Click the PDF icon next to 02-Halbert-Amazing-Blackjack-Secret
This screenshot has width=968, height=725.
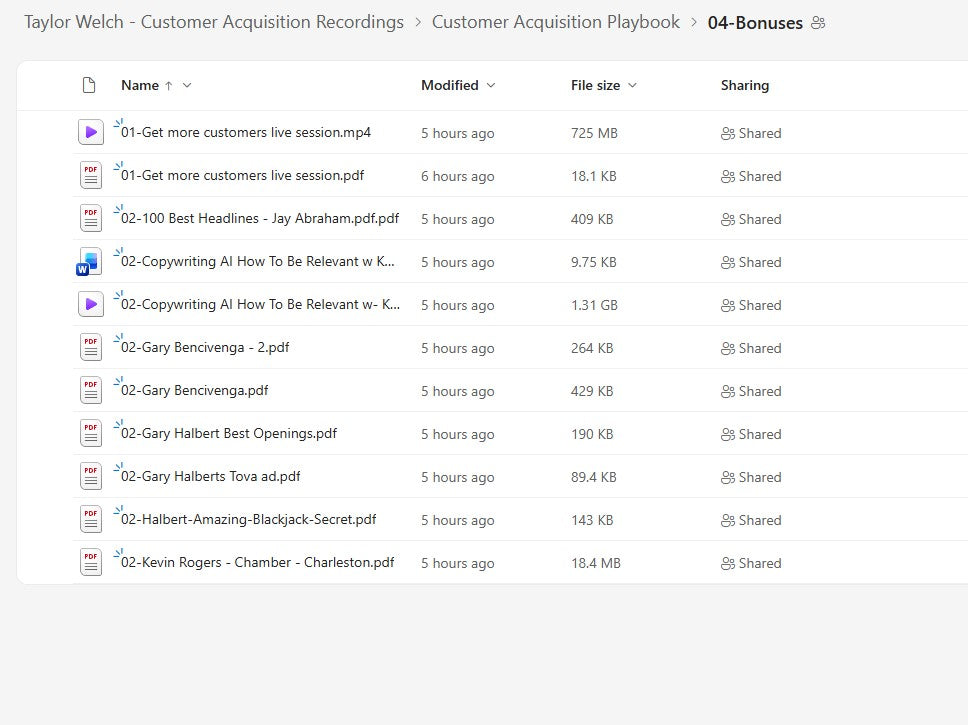pyautogui.click(x=90, y=519)
